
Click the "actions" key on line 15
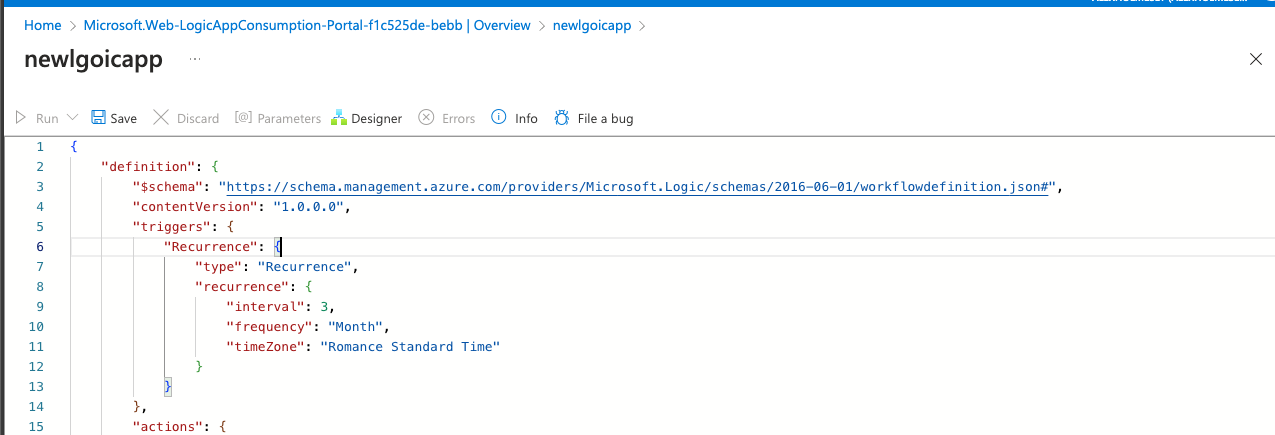[x=169, y=427]
